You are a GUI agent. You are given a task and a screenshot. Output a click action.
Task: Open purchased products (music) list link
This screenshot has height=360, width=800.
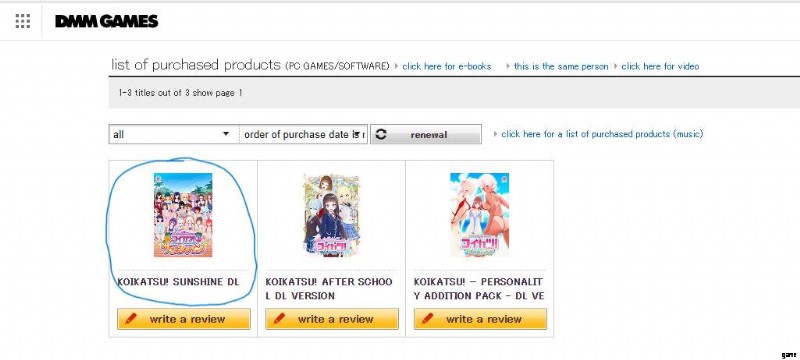(x=602, y=134)
